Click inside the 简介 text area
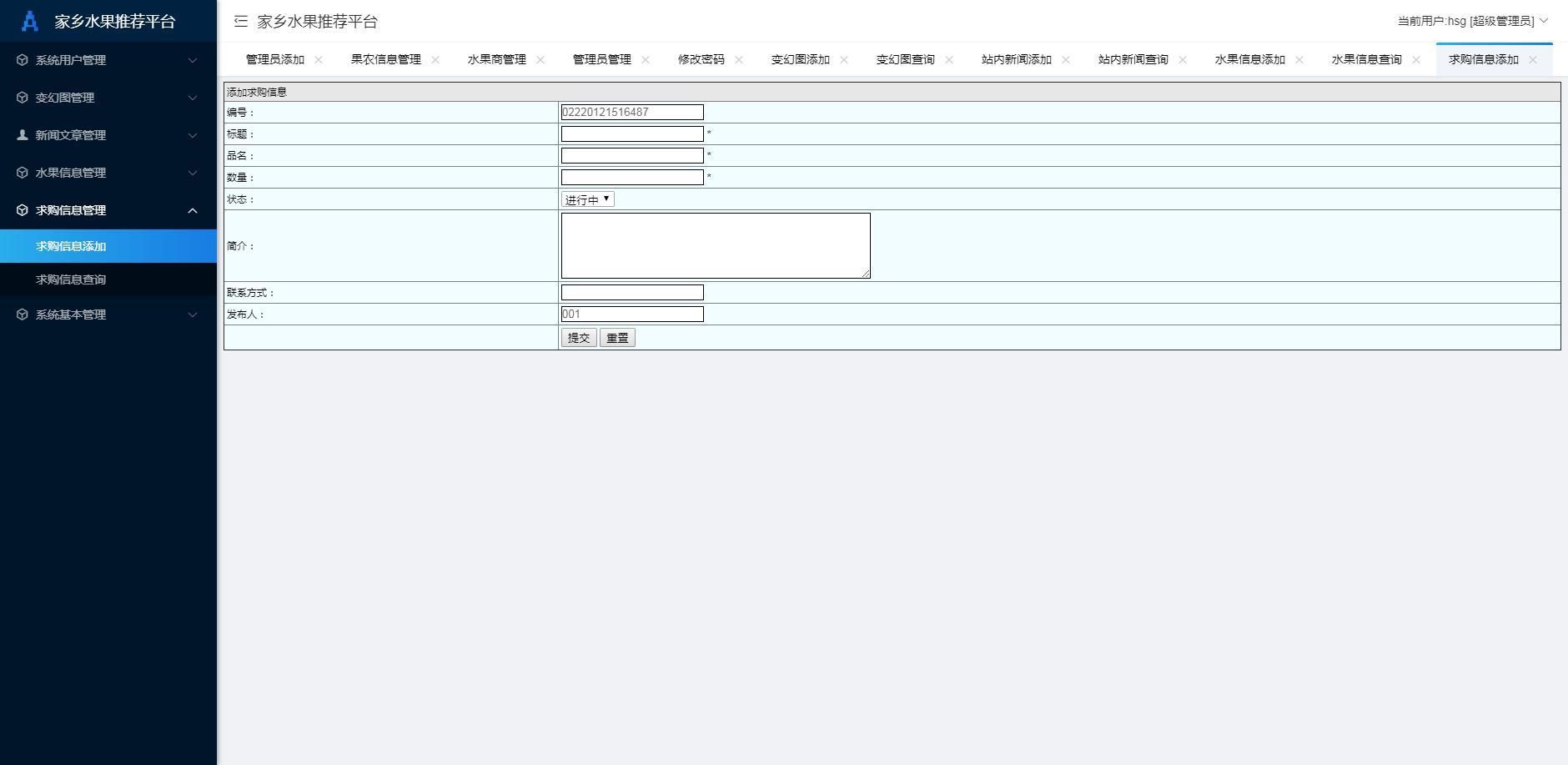 click(715, 244)
